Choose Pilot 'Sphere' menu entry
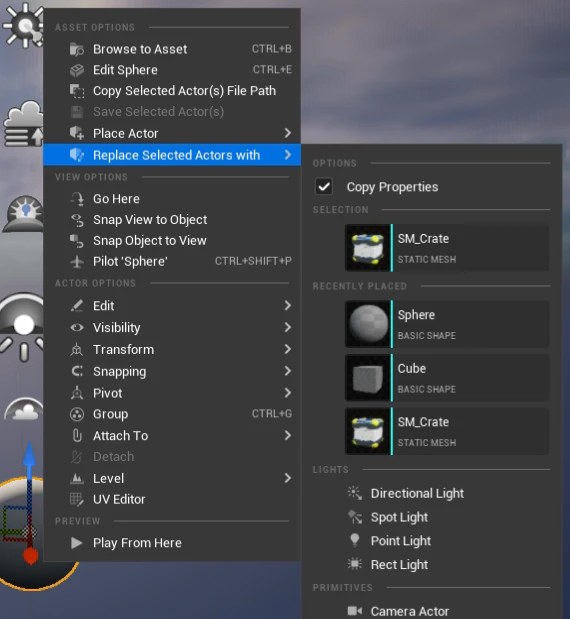570x619 pixels. 172,261
